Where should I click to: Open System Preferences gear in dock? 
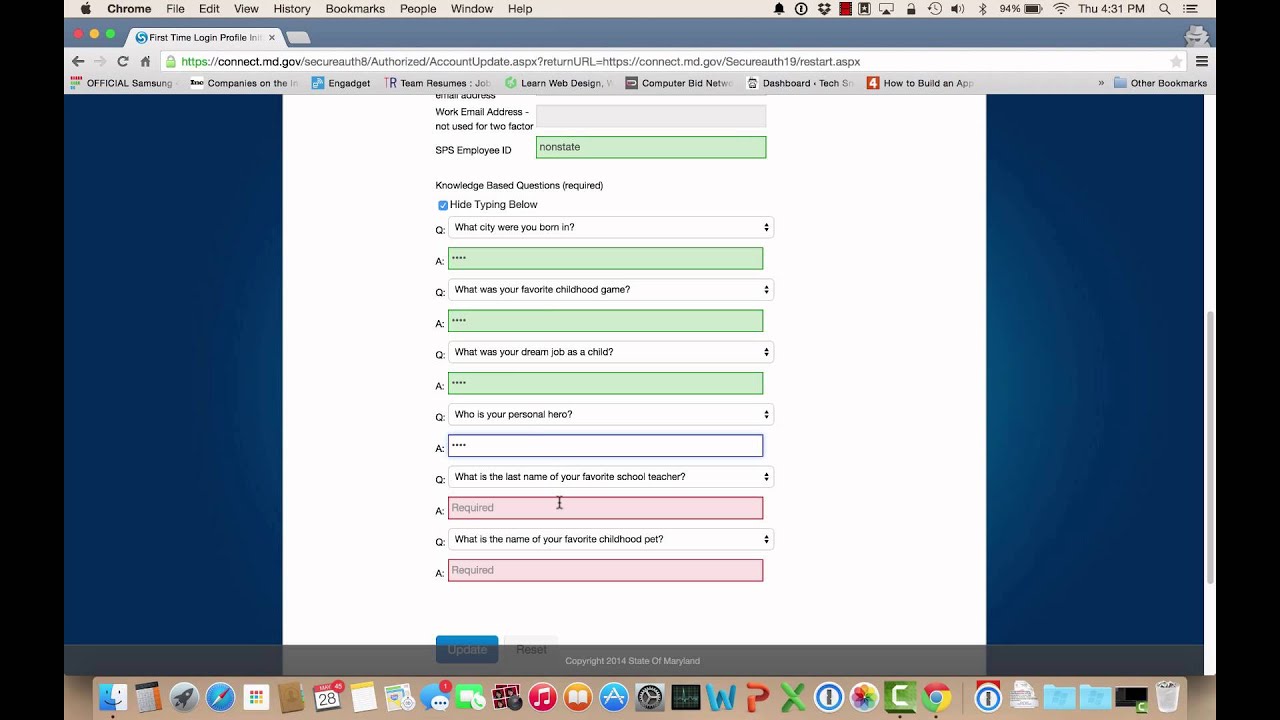click(x=650, y=697)
